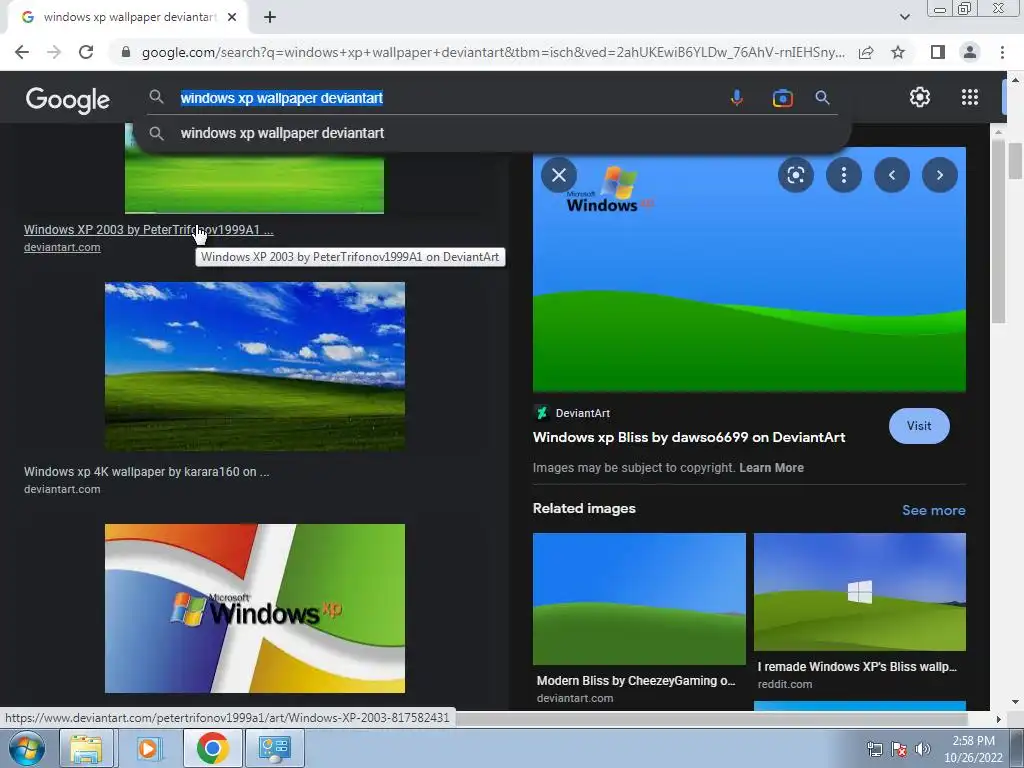1024x768 pixels.
Task: View site info via the padlock icon
Action: tap(126, 52)
